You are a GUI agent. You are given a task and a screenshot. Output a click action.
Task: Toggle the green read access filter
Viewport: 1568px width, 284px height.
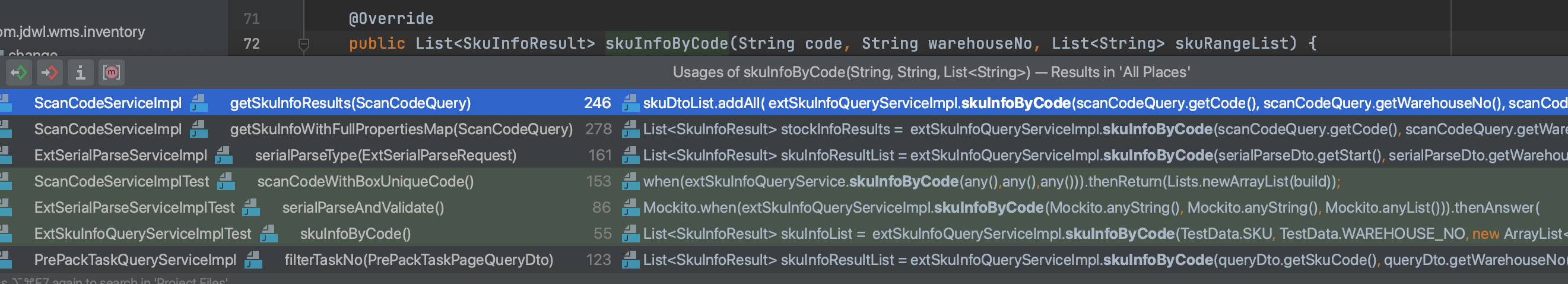click(x=19, y=73)
